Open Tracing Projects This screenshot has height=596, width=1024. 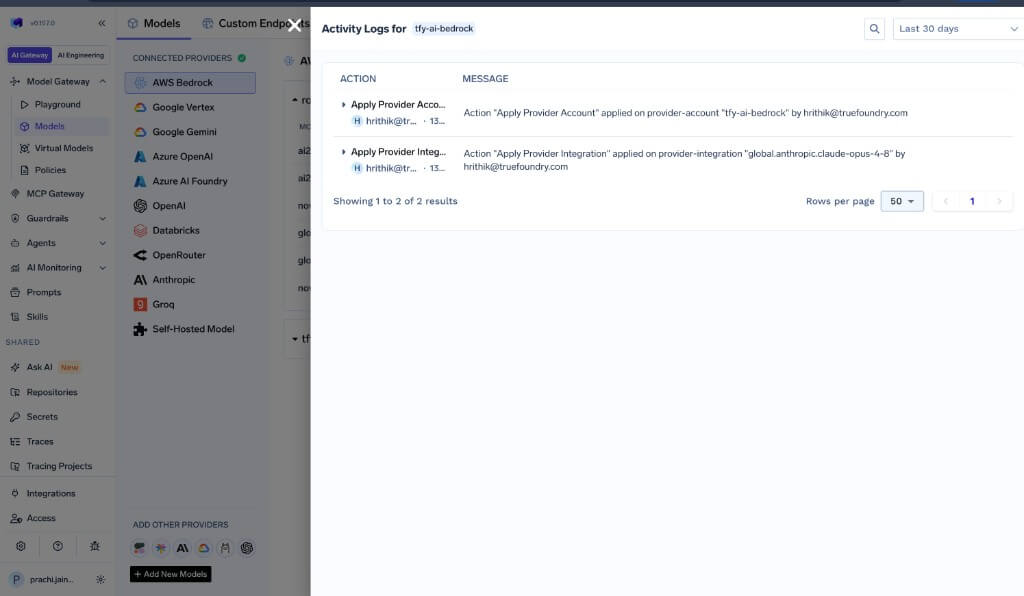tap(59, 466)
